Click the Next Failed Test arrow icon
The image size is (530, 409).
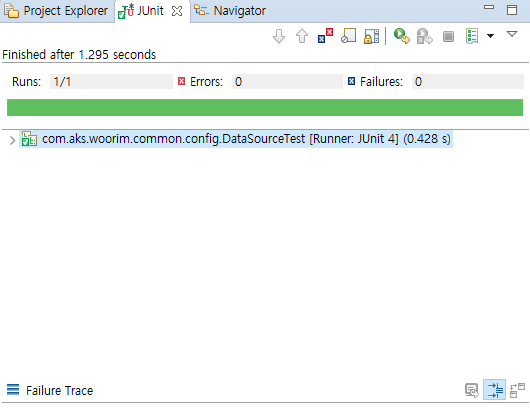click(279, 36)
